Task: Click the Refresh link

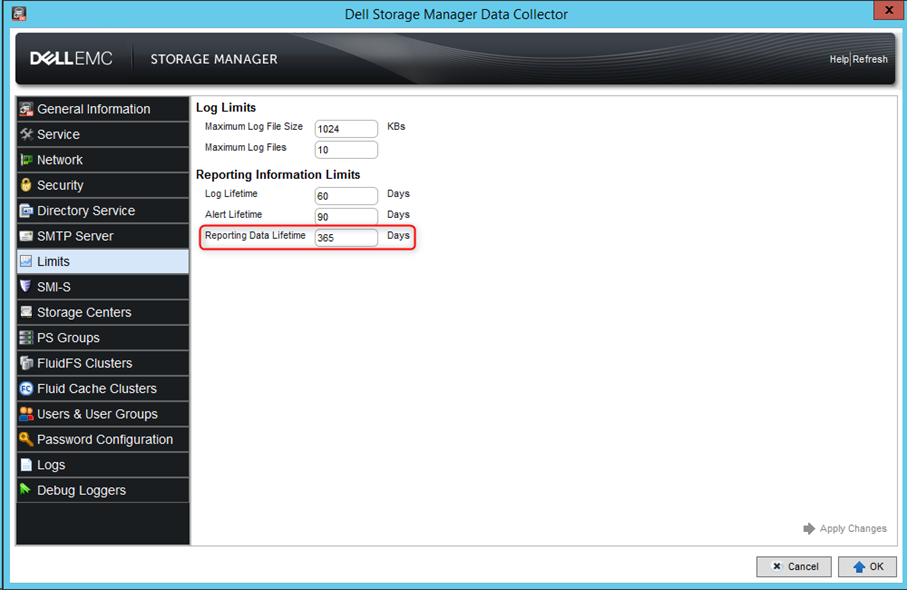Action: [870, 58]
